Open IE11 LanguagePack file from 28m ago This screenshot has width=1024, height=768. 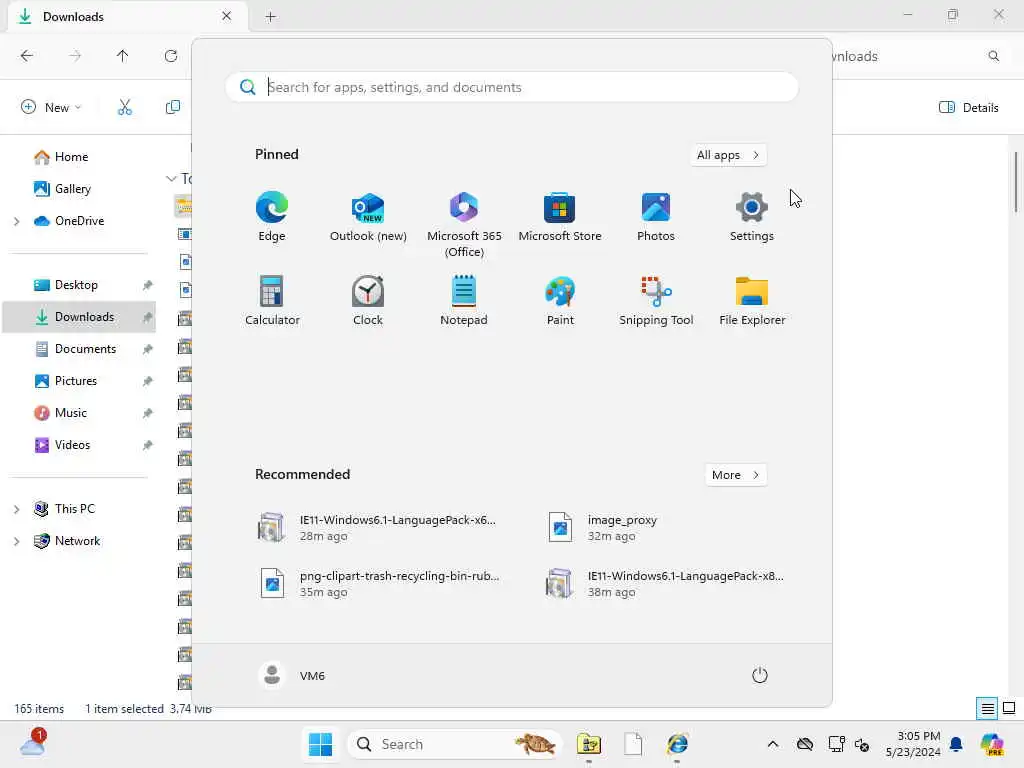point(379,527)
